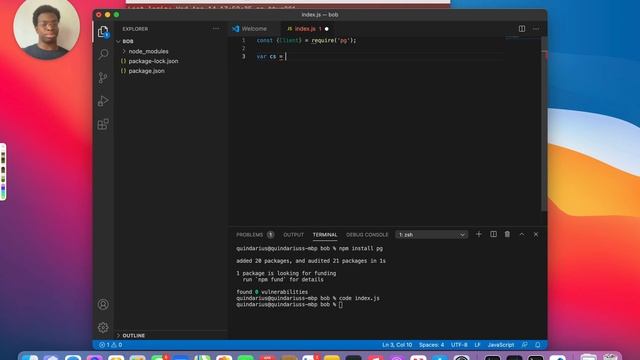Viewport: 640px width, 360px height.
Task: Open the Search view in activity bar
Action: click(x=103, y=54)
